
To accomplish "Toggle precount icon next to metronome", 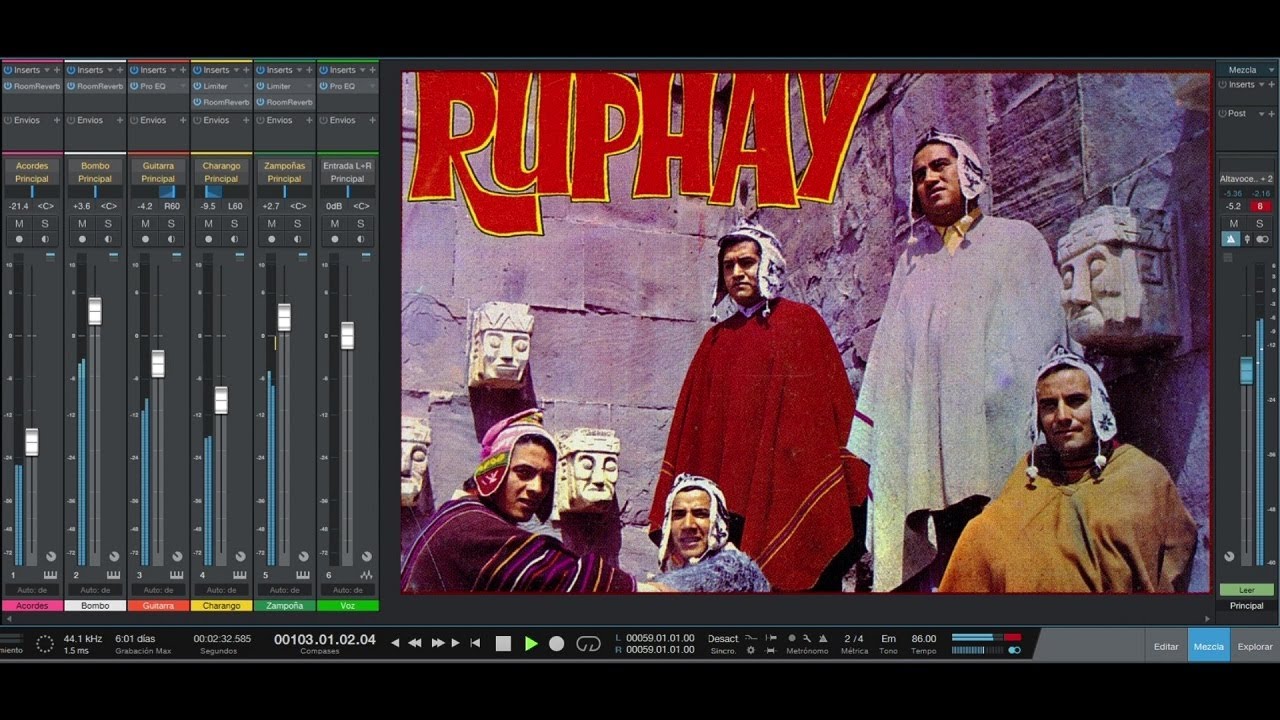I will tap(792, 638).
